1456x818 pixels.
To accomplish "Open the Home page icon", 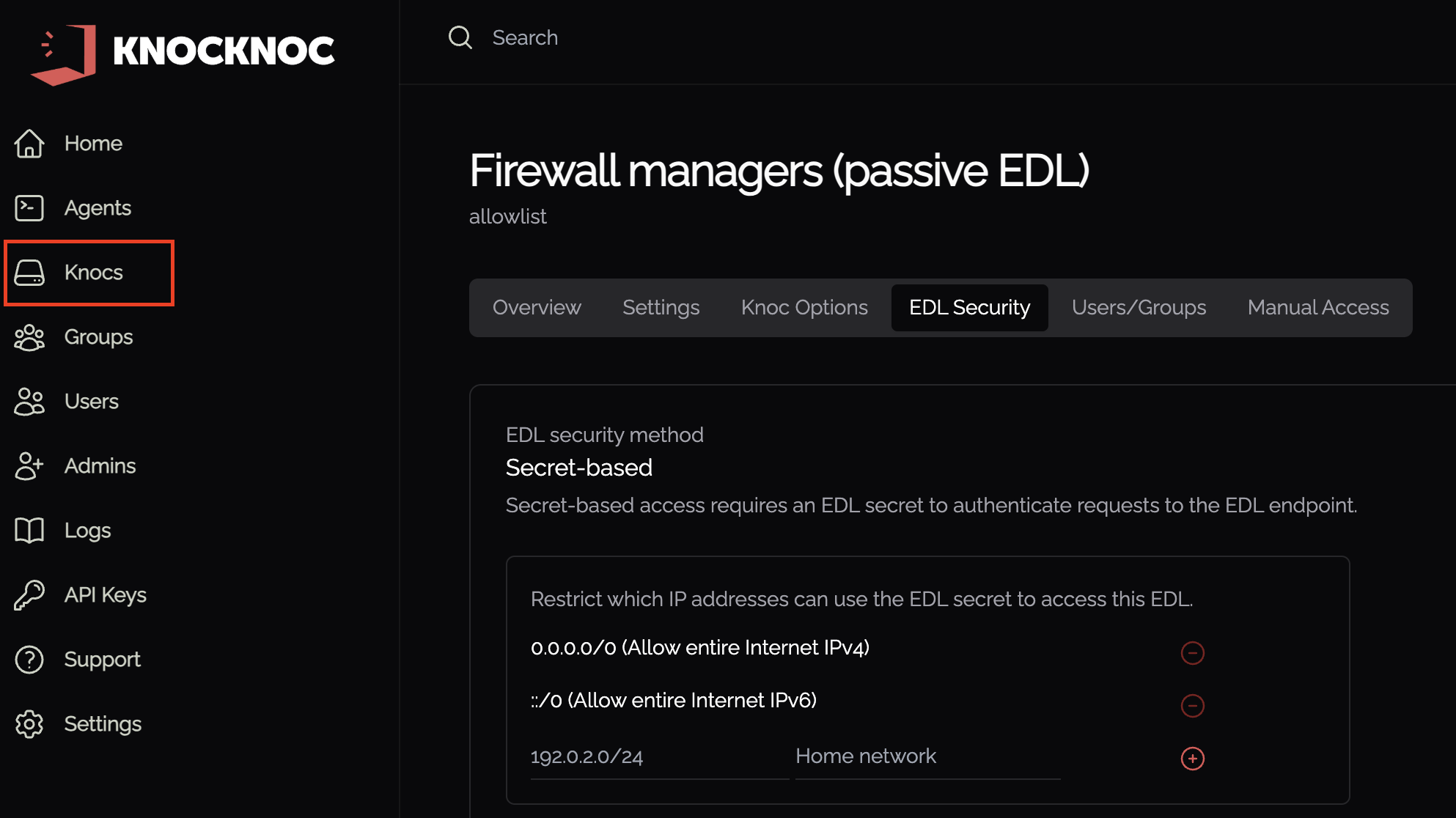I will click(x=29, y=144).
